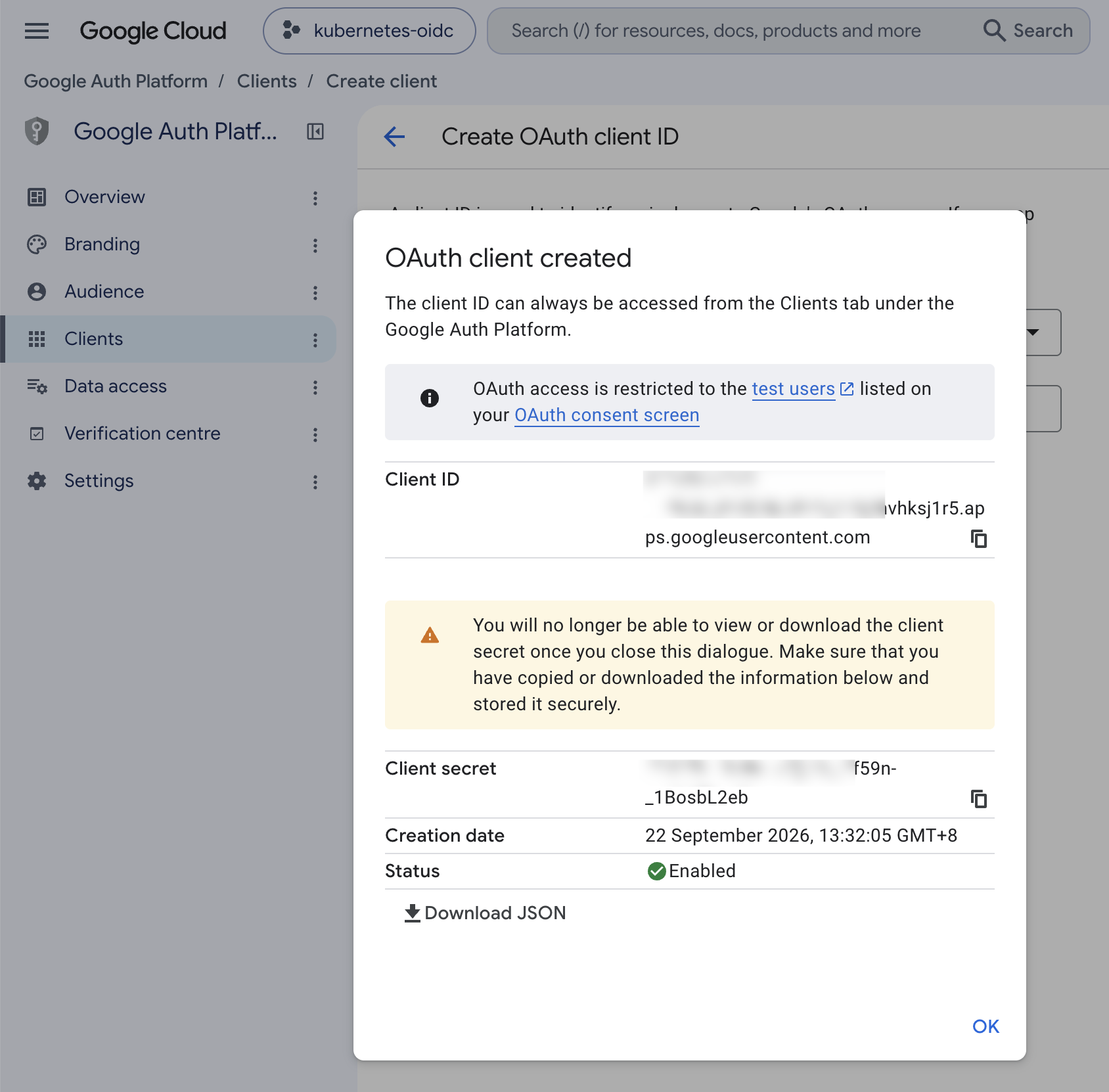Open the main hamburger navigation menu
The width and height of the screenshot is (1109, 1092).
[37, 31]
